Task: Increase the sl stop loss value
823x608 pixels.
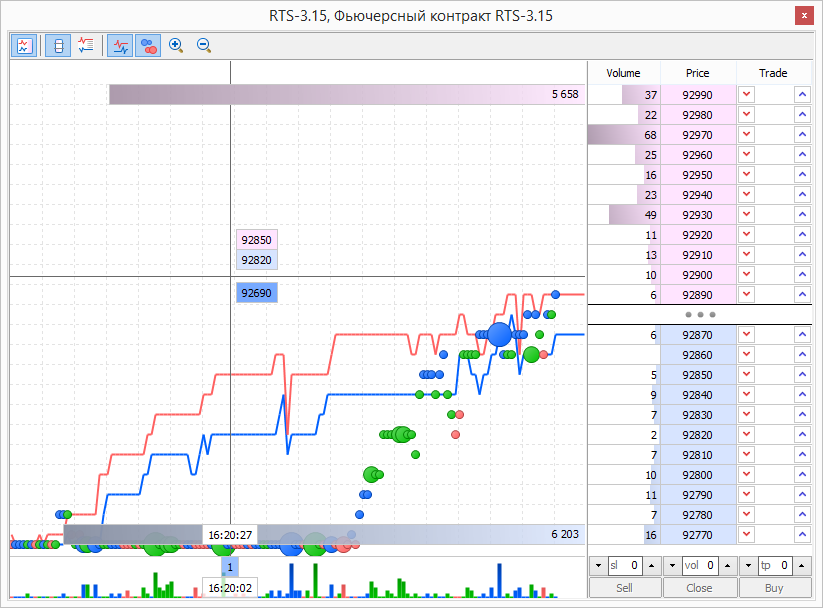Action: (x=652, y=565)
